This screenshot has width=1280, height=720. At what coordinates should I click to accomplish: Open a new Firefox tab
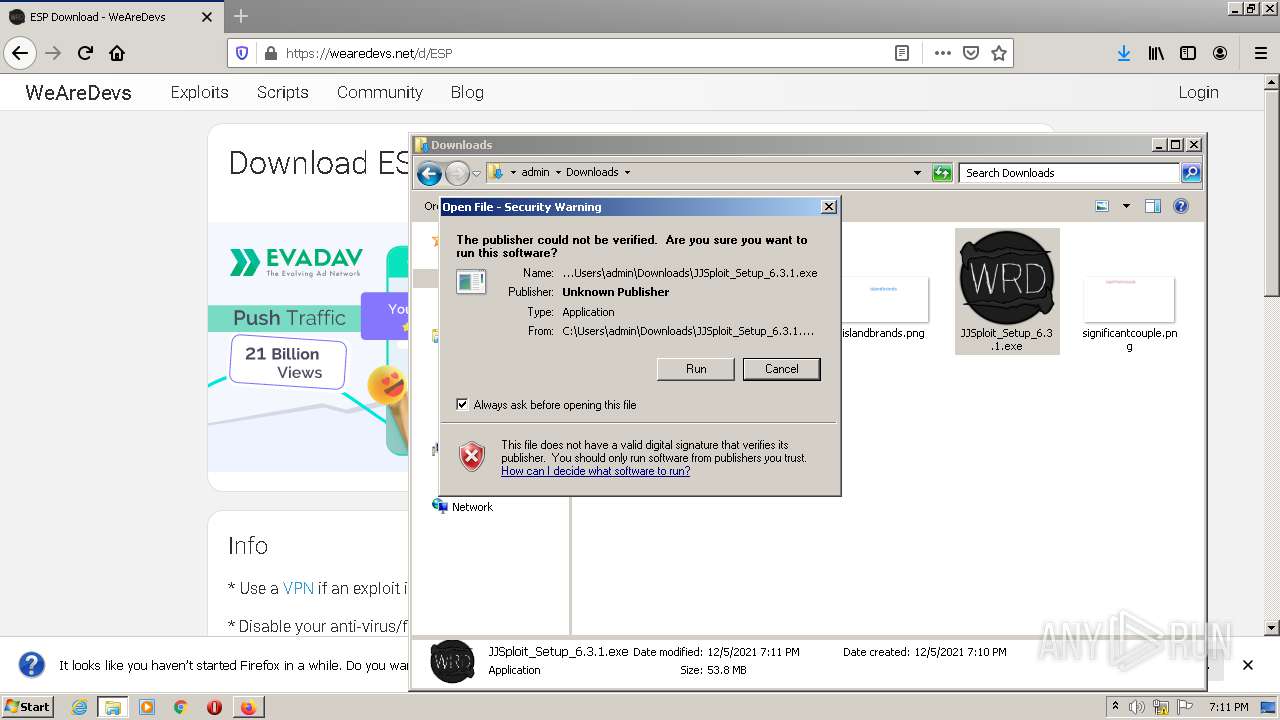[241, 16]
